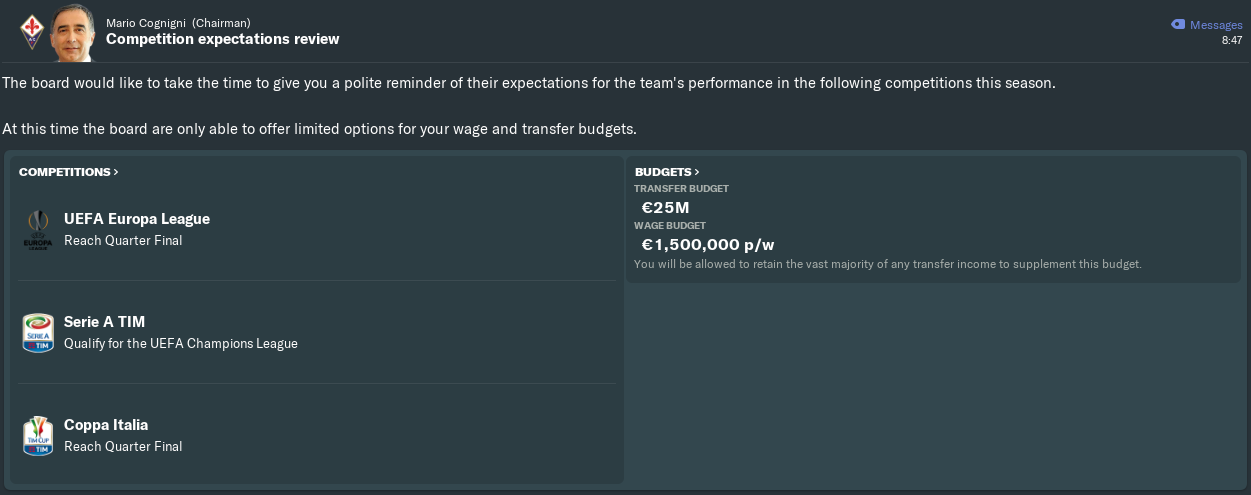Screen dimensions: 1251x495
Task: Click the Fiorentina club badge
Action: pos(31,32)
